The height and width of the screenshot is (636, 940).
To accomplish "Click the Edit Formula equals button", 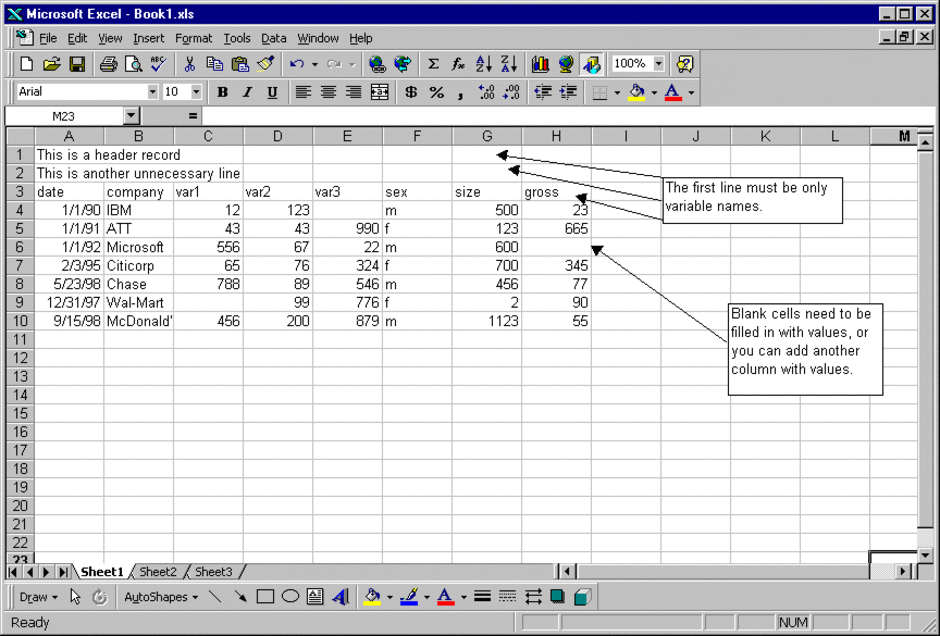I will tap(192, 116).
